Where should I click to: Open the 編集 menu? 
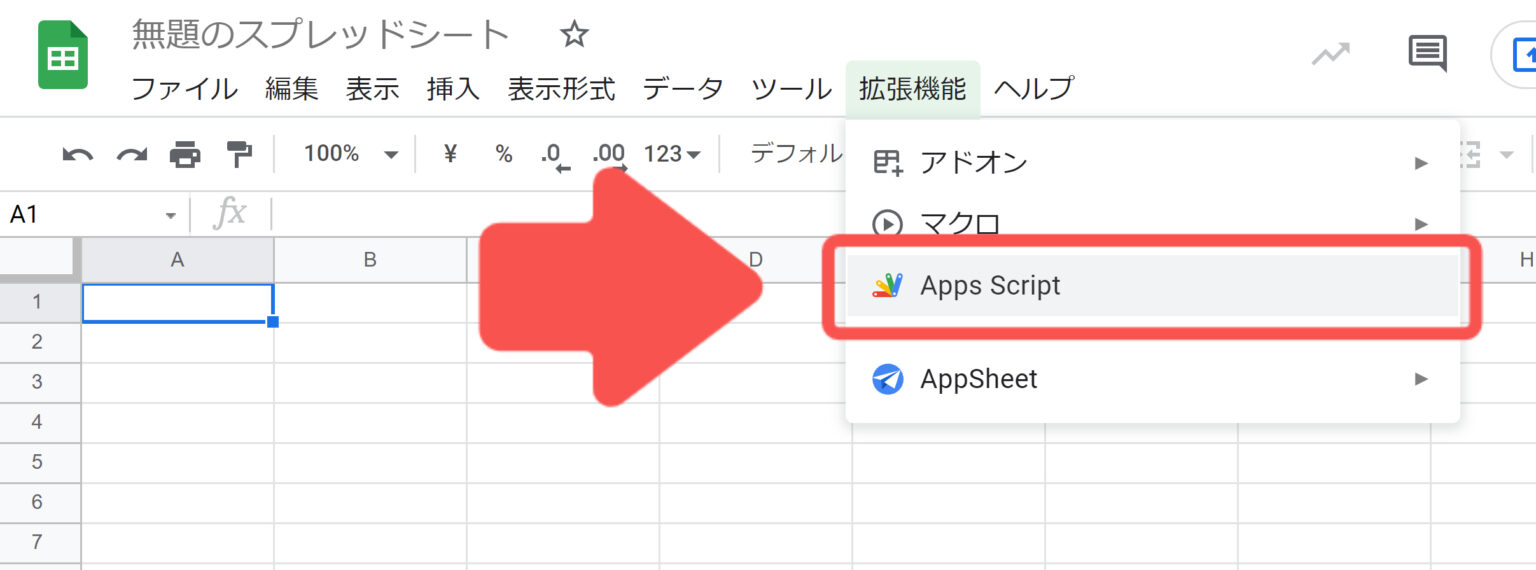point(292,88)
